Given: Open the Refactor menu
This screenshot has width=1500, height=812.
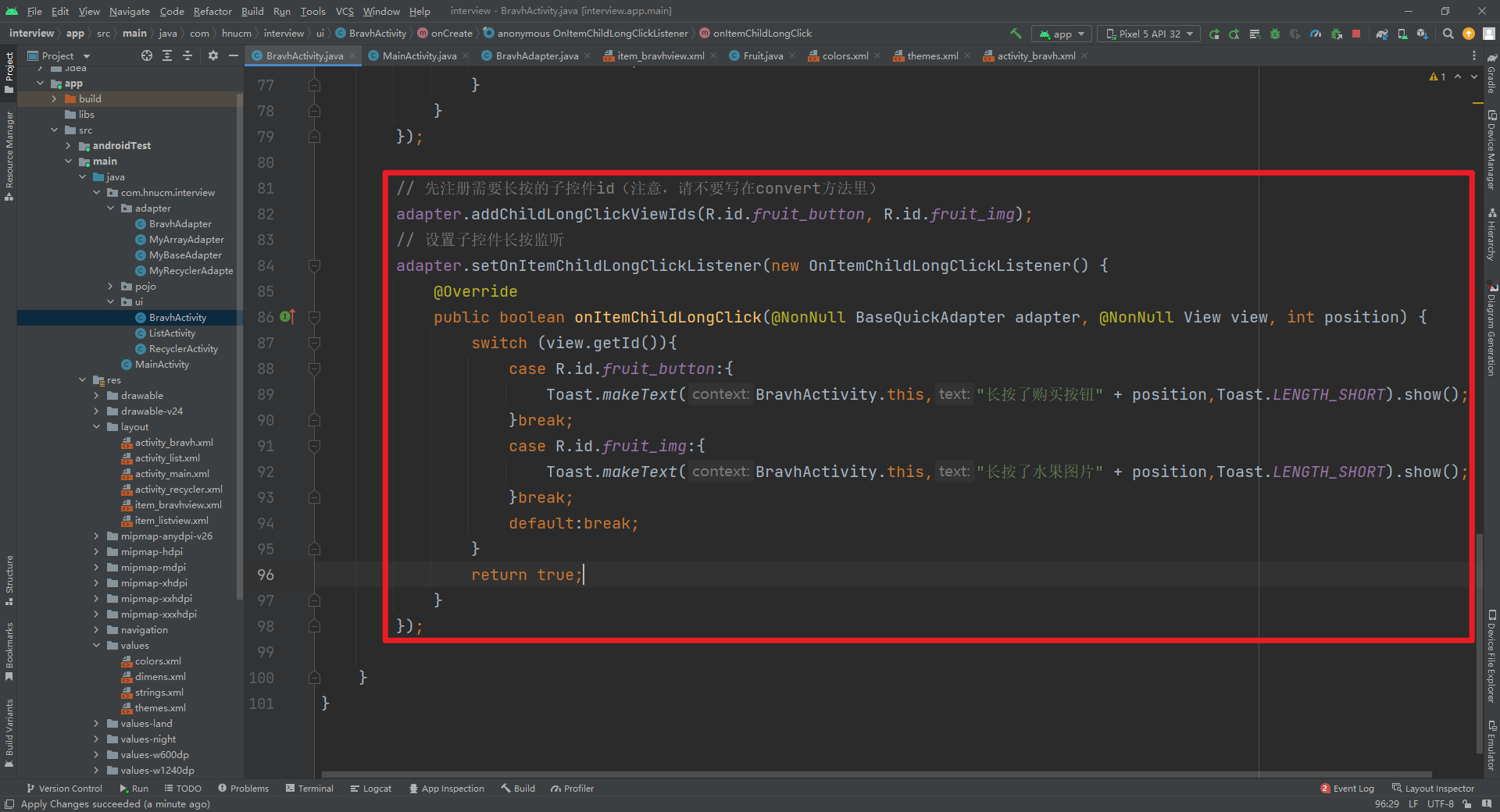Looking at the screenshot, I should [x=212, y=11].
